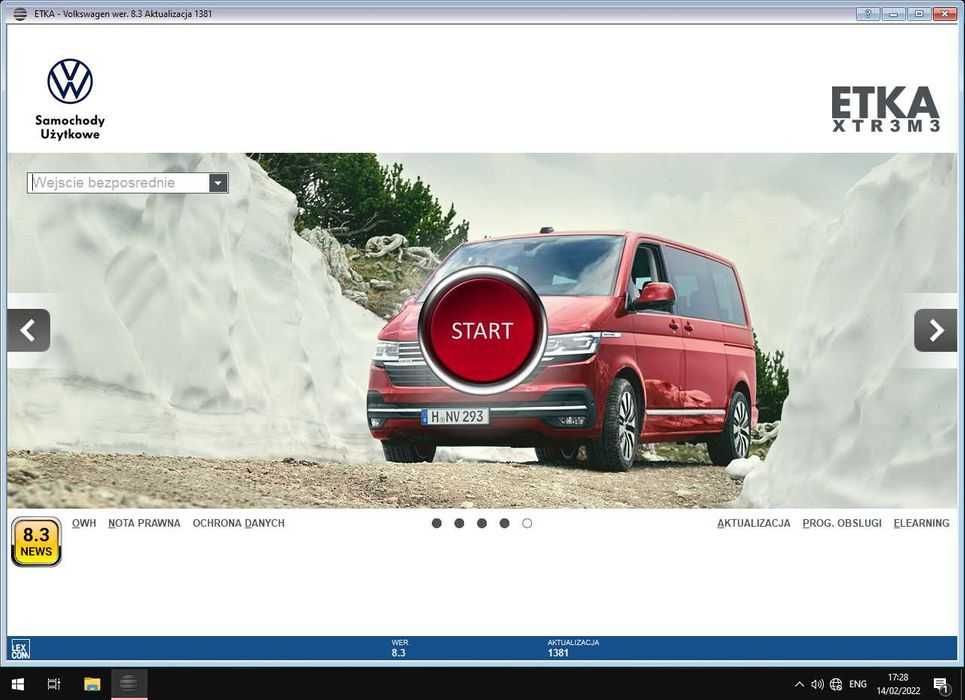Click the Volkswagen logo
Viewport: 965px width, 700px height.
coord(70,81)
